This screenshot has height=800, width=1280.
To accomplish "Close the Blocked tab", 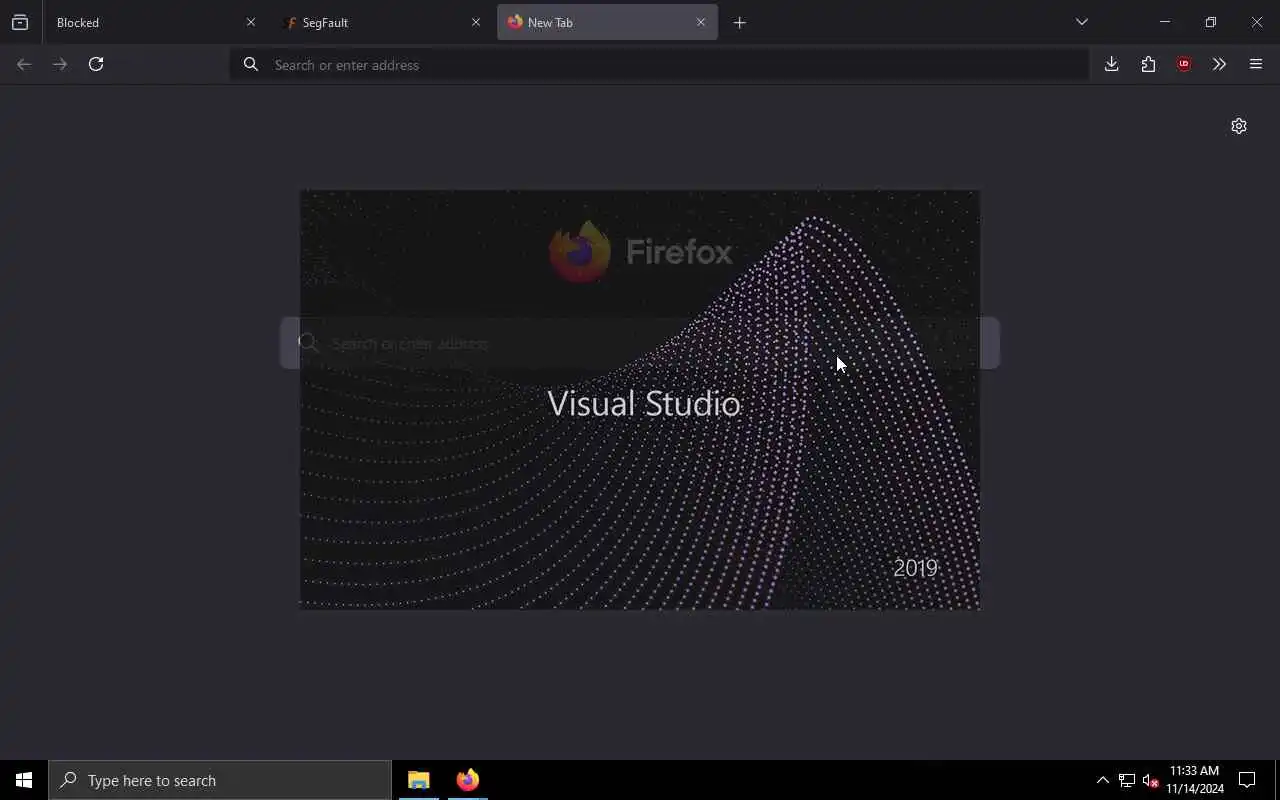I will click(x=251, y=22).
